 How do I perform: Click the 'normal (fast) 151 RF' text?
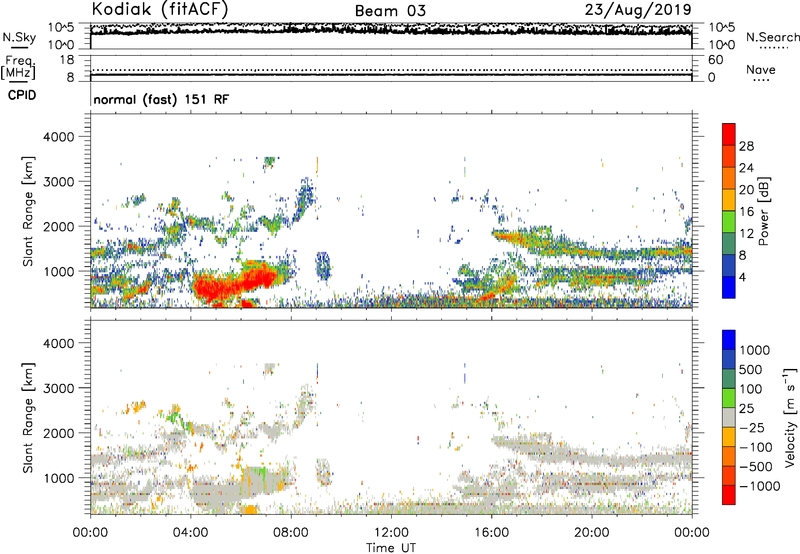pyautogui.click(x=161, y=99)
